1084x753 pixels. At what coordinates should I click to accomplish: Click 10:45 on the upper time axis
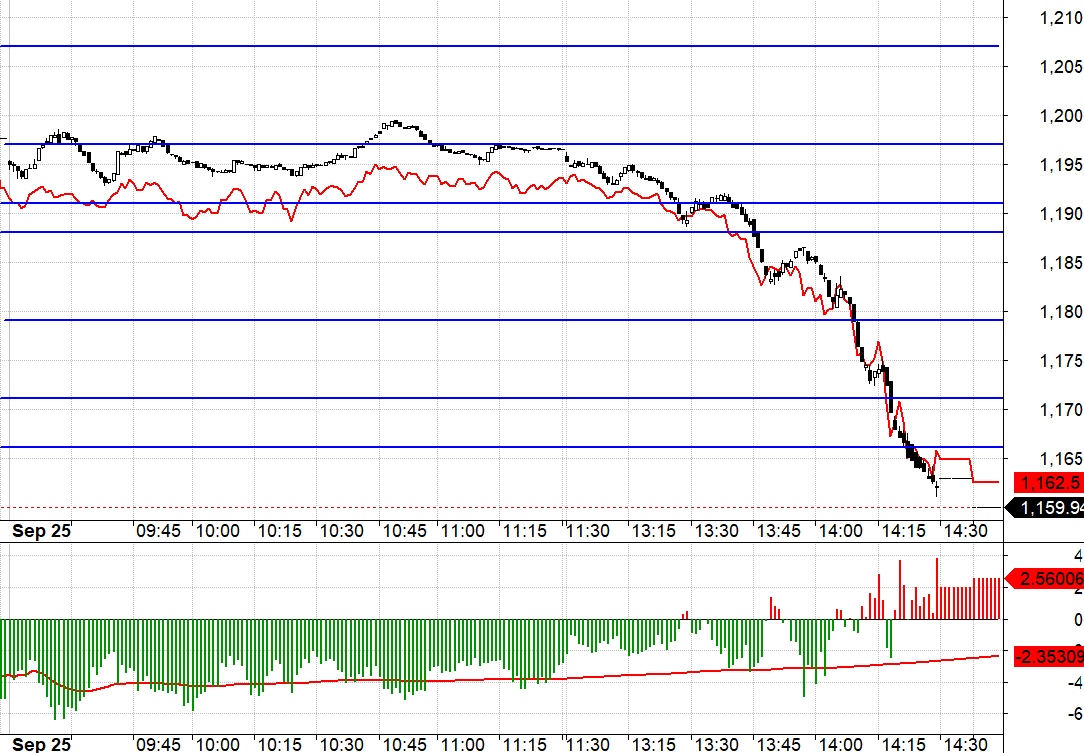click(x=402, y=532)
